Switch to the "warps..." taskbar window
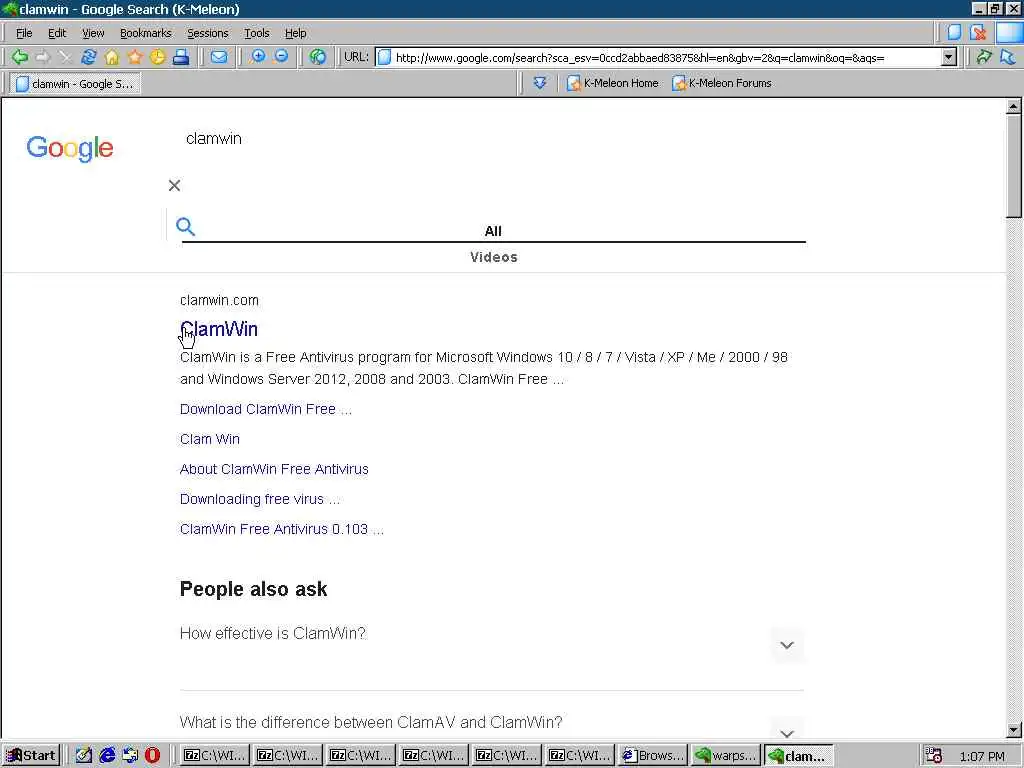The height and width of the screenshot is (768, 1024). point(726,756)
